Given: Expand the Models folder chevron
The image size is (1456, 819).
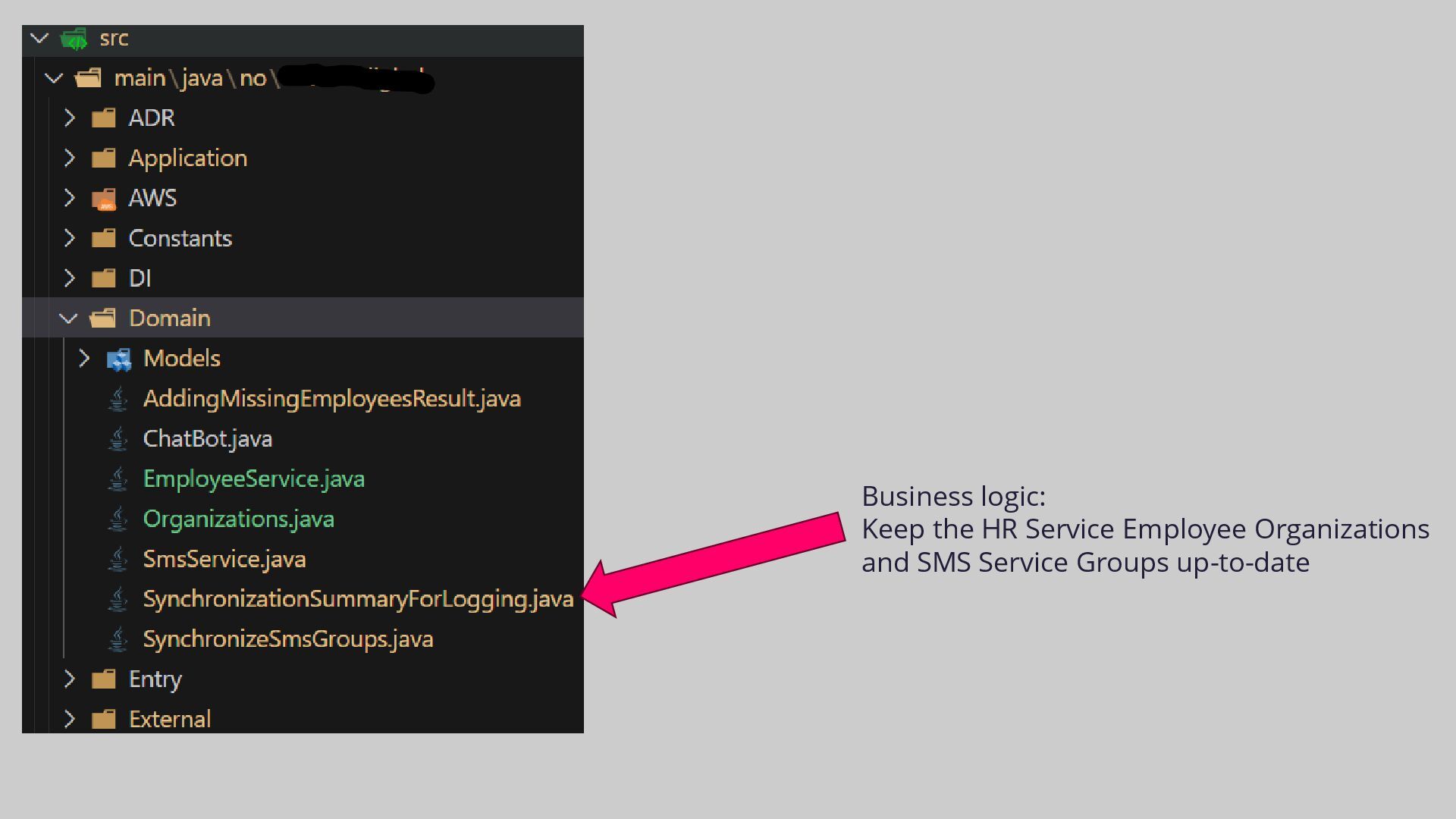Looking at the screenshot, I should tap(84, 359).
